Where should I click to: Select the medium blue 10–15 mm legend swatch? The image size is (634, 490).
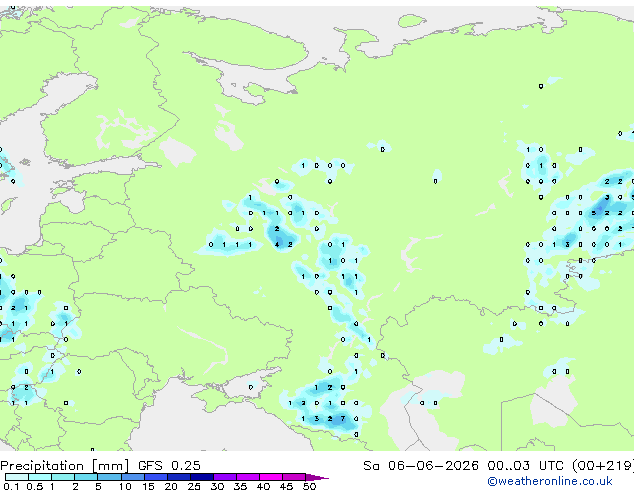click(133, 477)
